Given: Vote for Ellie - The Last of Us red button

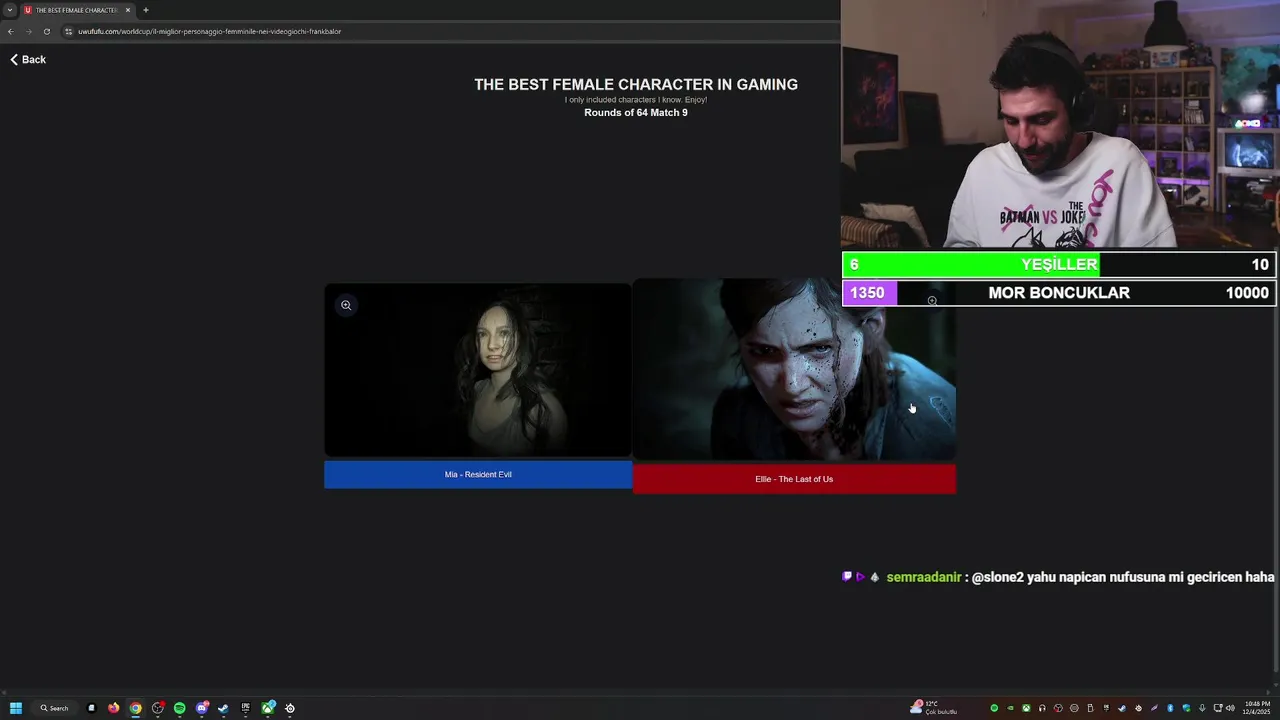Looking at the screenshot, I should click(x=794, y=479).
